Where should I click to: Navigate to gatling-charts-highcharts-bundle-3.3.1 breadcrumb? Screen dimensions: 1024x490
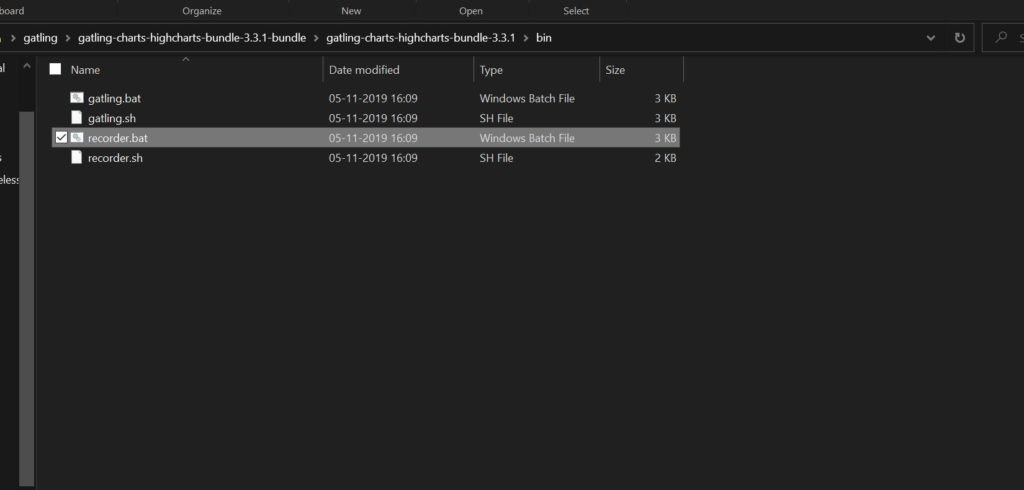point(421,38)
